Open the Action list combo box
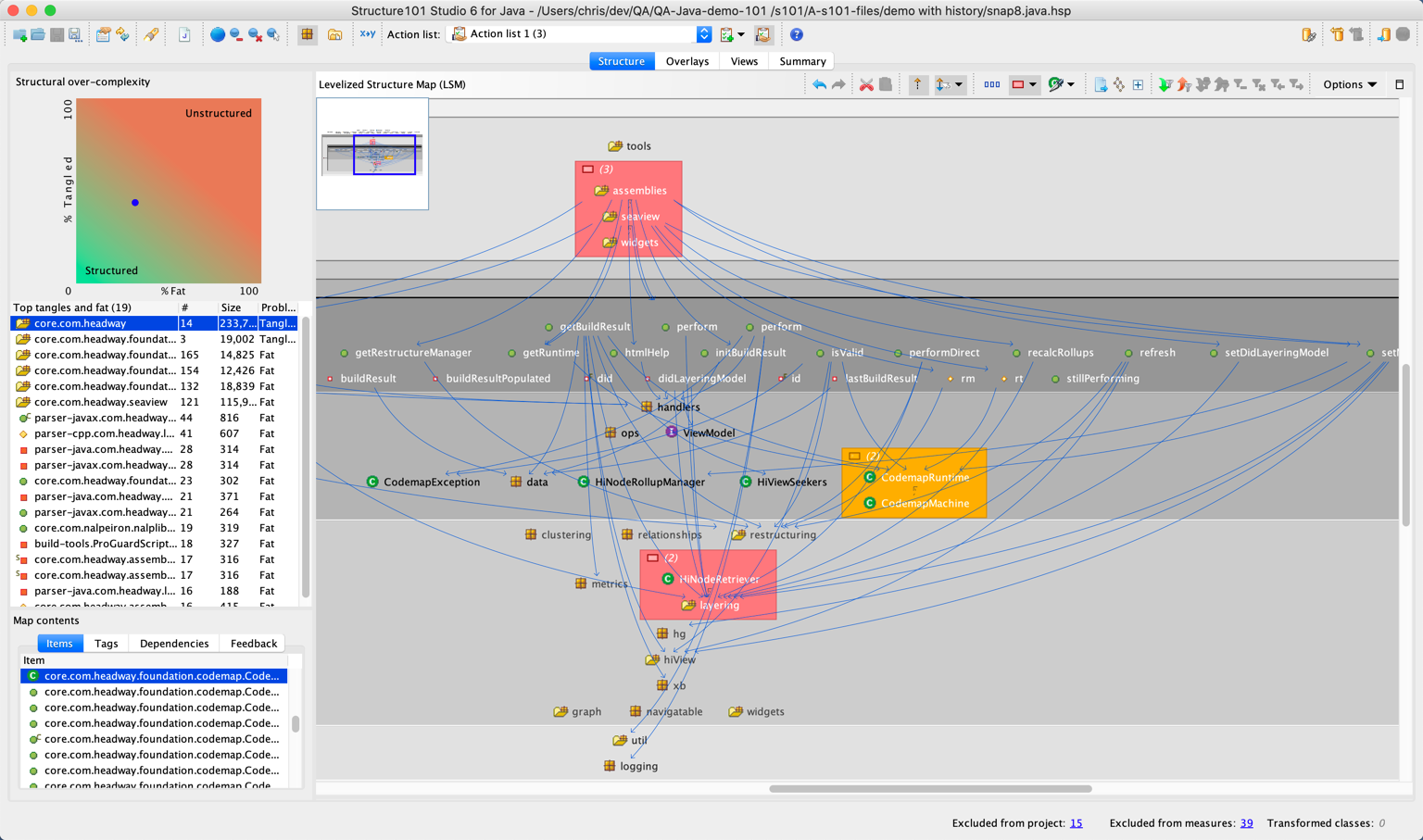The height and width of the screenshot is (840, 1423). click(x=703, y=34)
